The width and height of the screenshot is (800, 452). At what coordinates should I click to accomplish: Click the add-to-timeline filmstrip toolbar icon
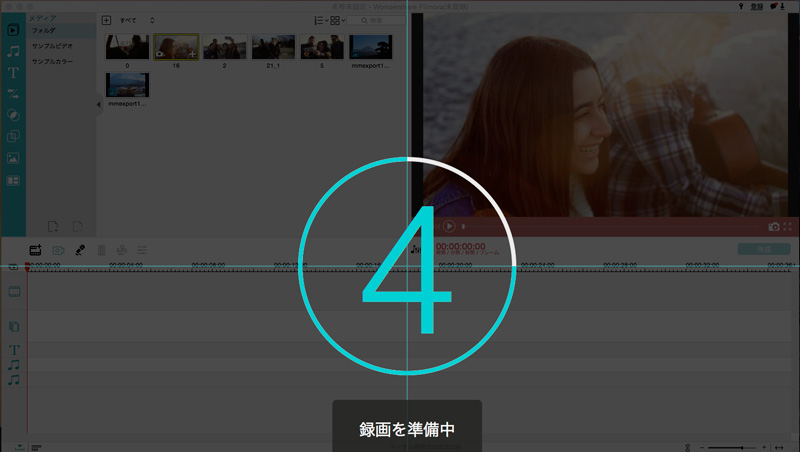[36, 250]
